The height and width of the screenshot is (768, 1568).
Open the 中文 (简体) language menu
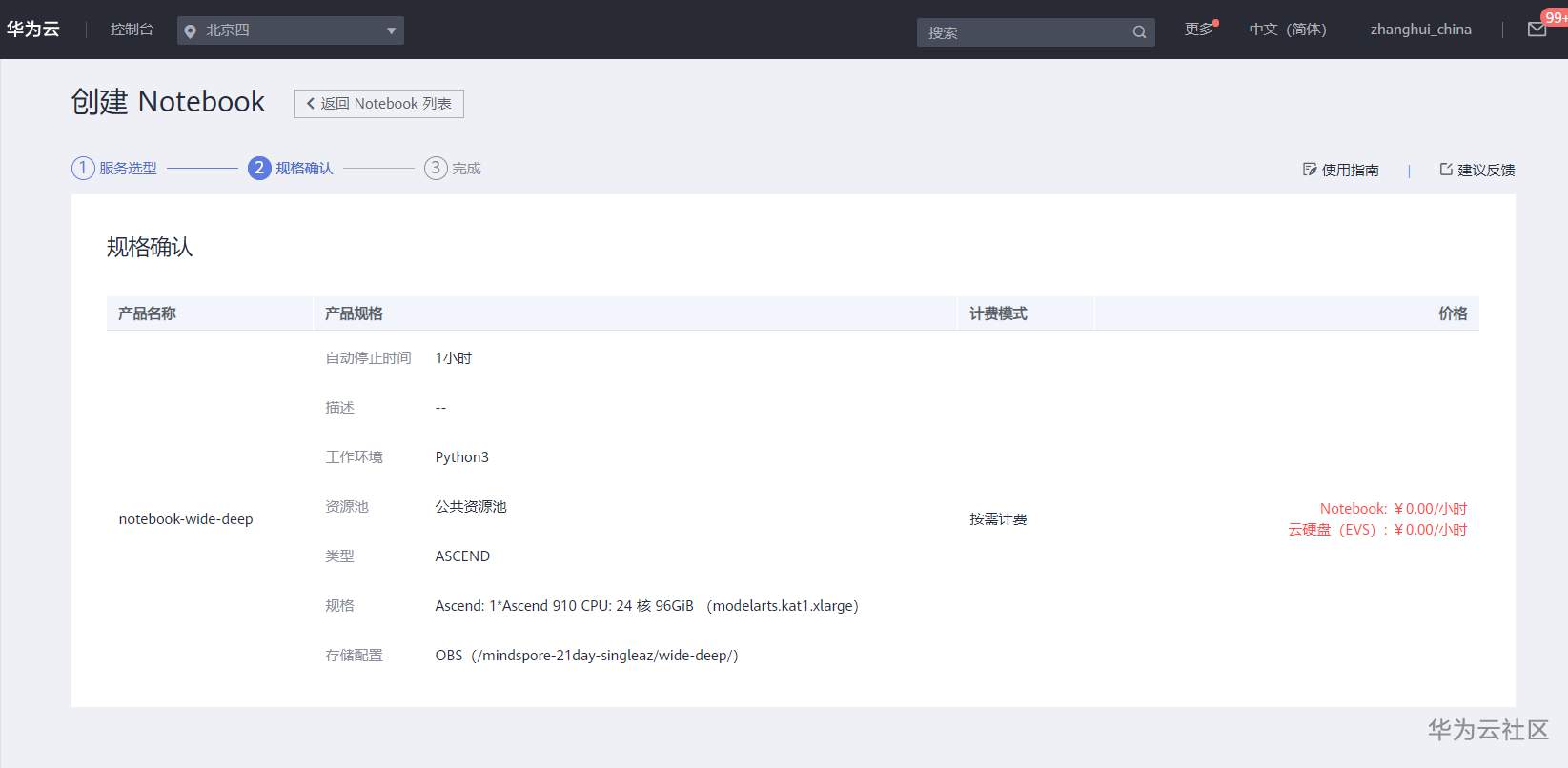pyautogui.click(x=1288, y=30)
